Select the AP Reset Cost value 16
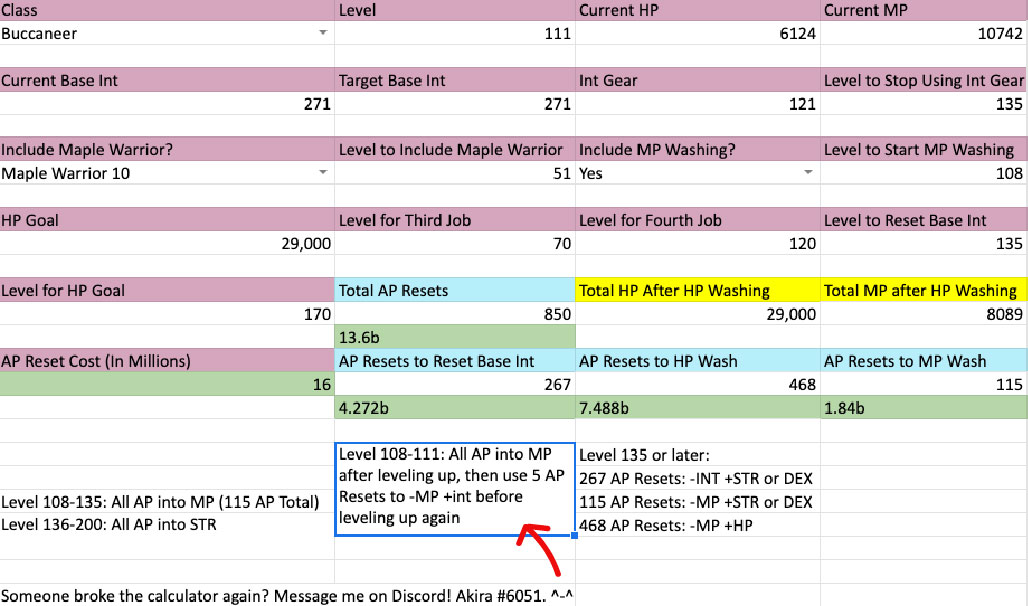The image size is (1028, 606). point(166,384)
